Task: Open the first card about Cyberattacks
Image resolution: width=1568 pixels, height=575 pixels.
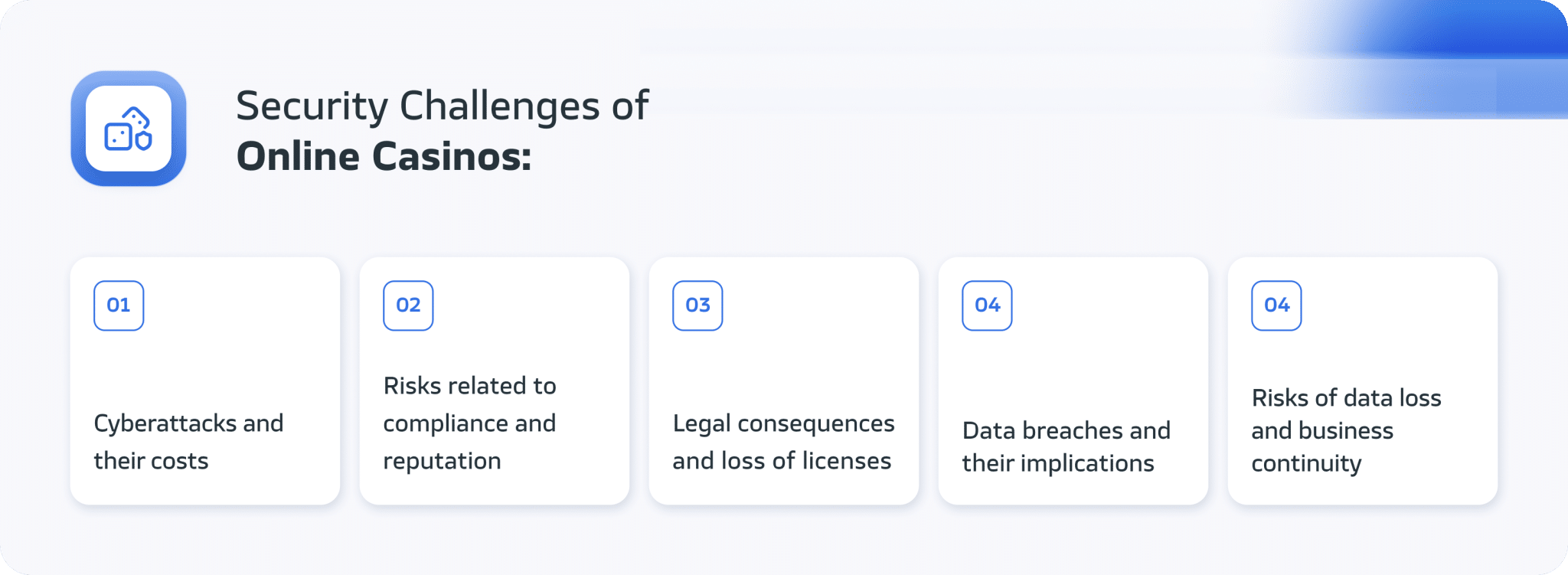Action: point(205,381)
